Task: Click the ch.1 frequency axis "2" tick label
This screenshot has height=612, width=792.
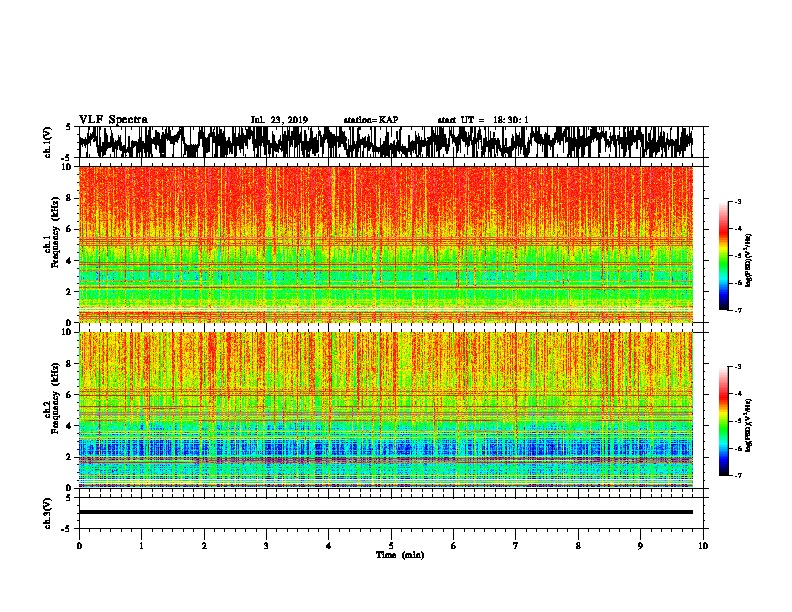Action: click(x=69, y=292)
